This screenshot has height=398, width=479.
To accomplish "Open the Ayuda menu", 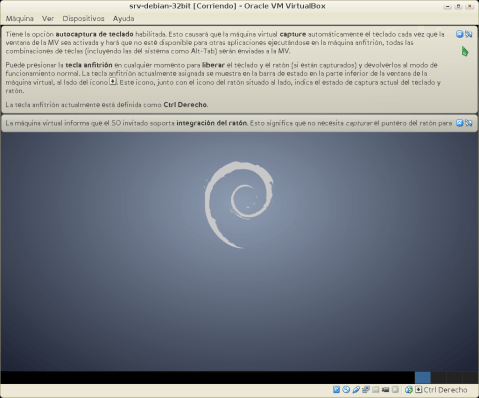I will (123, 18).
